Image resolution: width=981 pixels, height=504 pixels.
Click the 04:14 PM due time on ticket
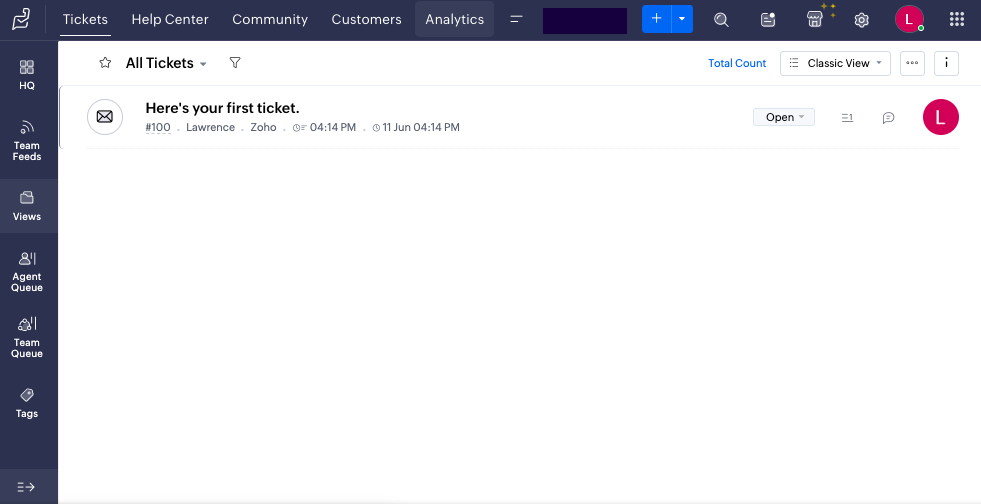coord(325,128)
